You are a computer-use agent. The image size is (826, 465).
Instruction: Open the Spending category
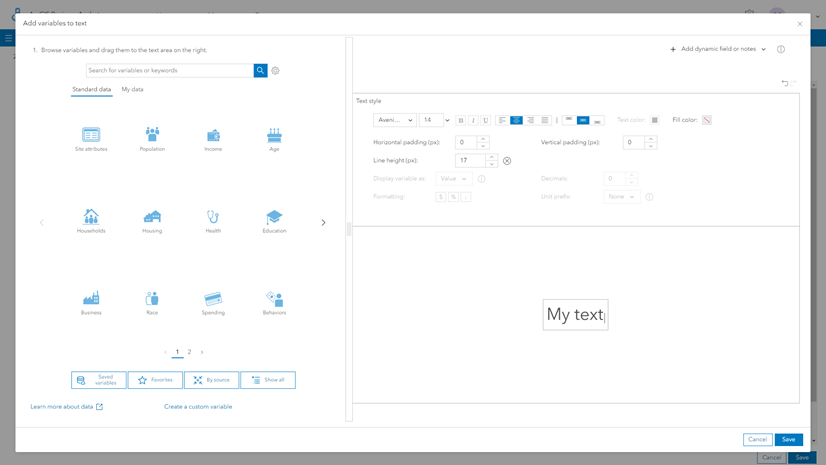tap(213, 303)
